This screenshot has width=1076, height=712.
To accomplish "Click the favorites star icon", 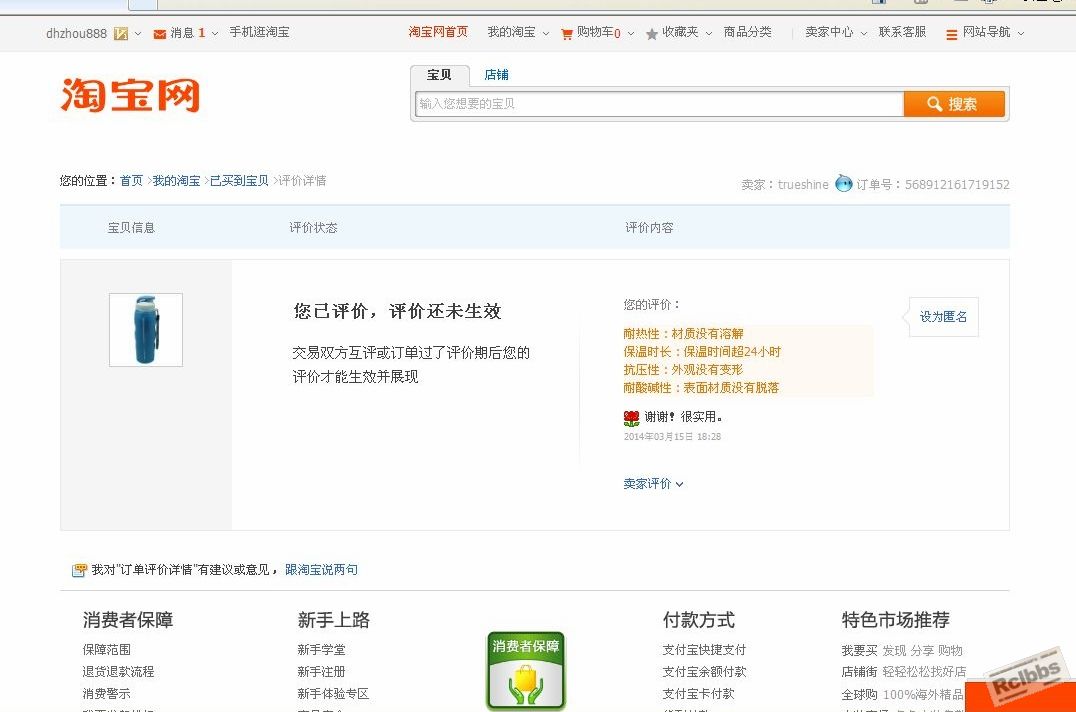I will click(651, 34).
